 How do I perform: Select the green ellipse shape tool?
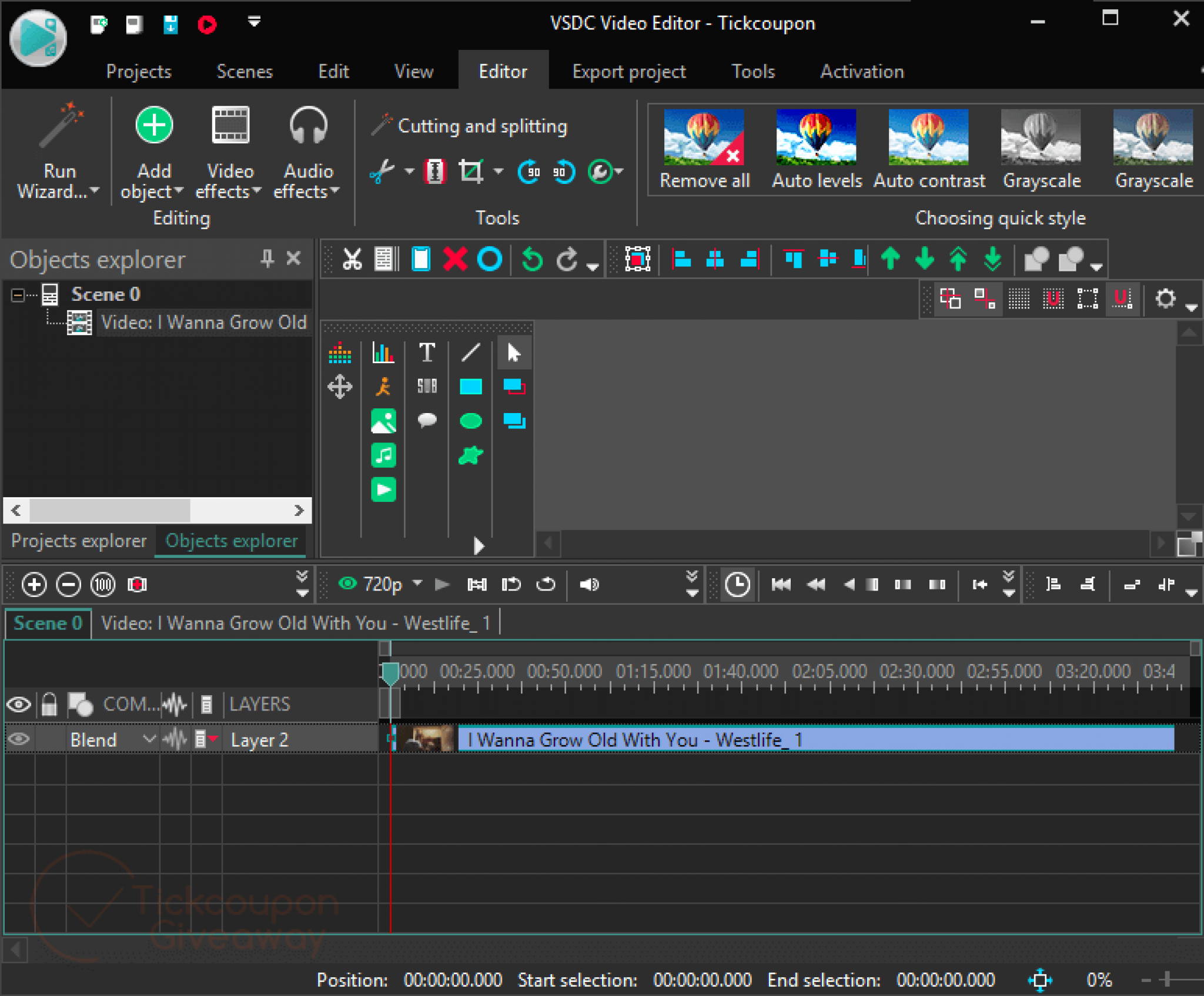click(470, 421)
